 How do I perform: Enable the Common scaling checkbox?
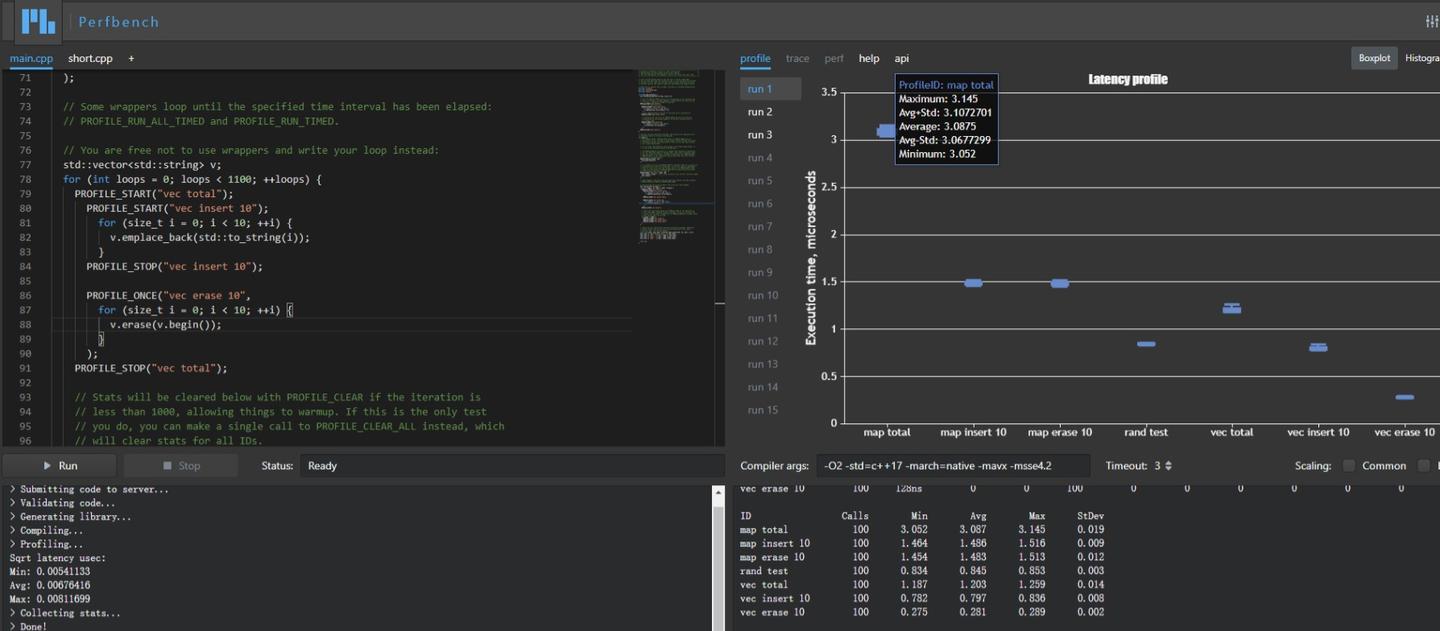click(x=1349, y=466)
